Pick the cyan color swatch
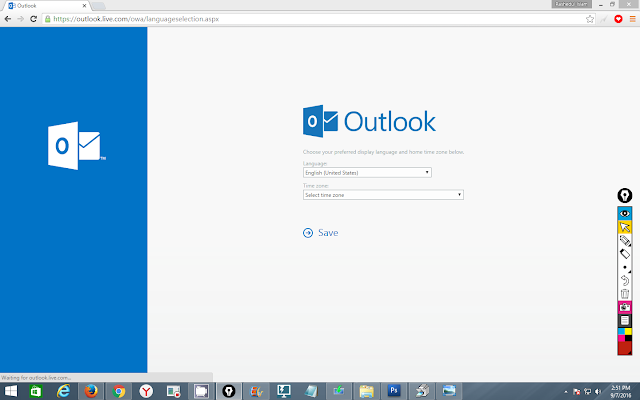Image resolution: width=640 pixels, height=400 pixels. pyautogui.click(x=621, y=331)
